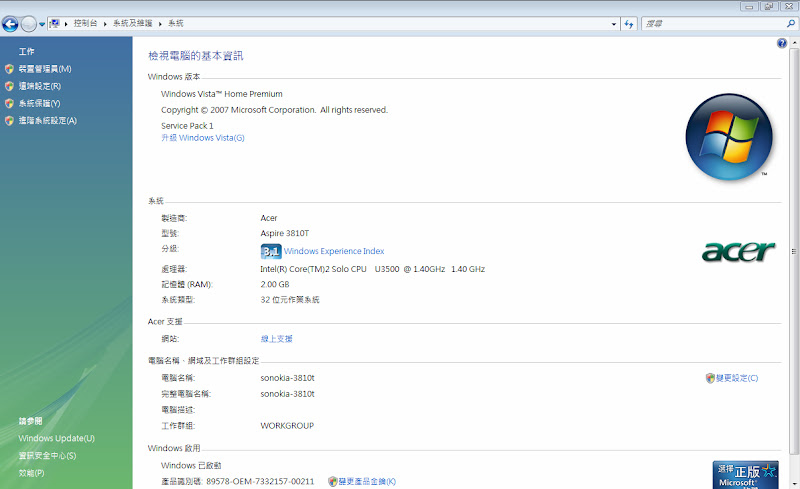Click the window maximize button

click(768, 7)
